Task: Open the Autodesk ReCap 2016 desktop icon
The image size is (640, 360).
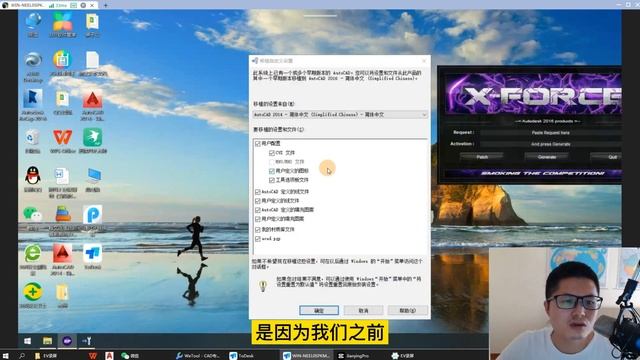Action: [x=33, y=99]
